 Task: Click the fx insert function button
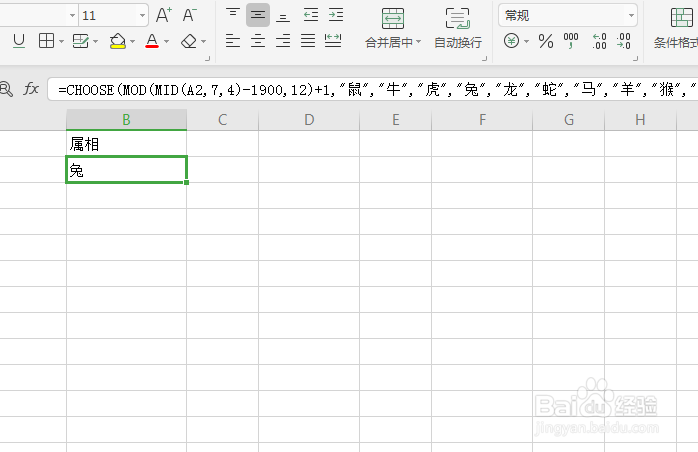click(31, 89)
